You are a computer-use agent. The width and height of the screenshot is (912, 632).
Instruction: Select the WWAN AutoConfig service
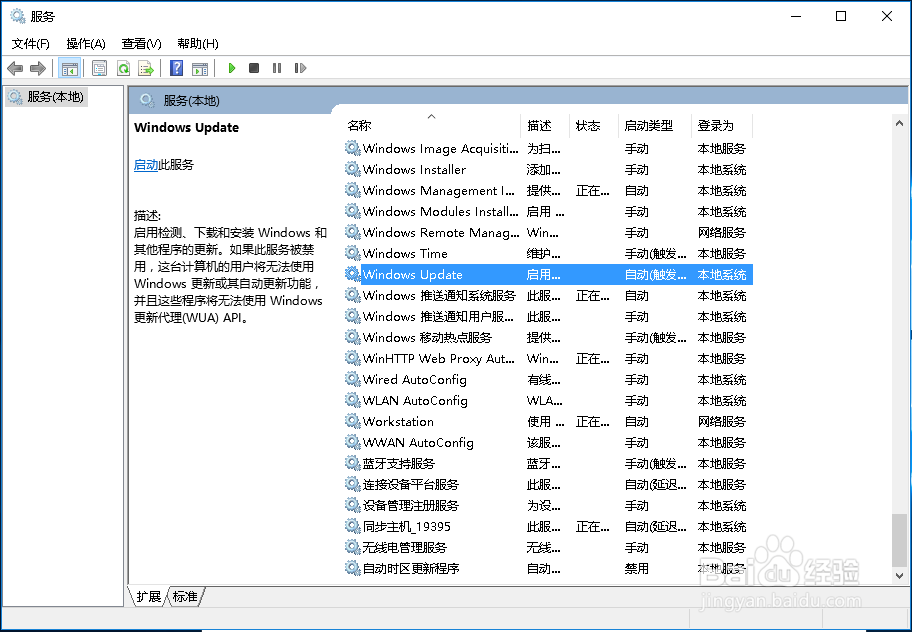418,442
